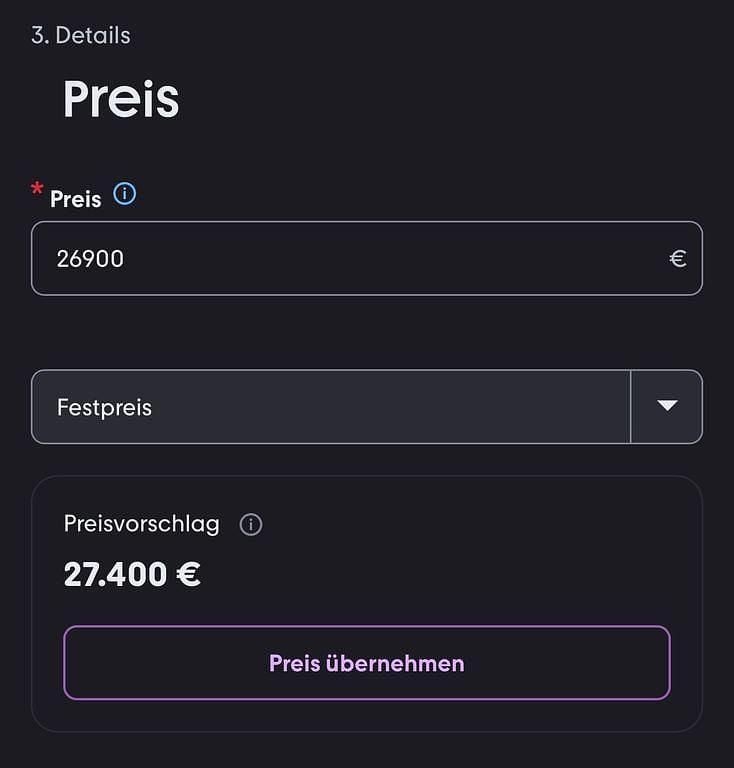Expand the Festpreis dropdown arrow
The width and height of the screenshot is (734, 768).
tap(667, 406)
